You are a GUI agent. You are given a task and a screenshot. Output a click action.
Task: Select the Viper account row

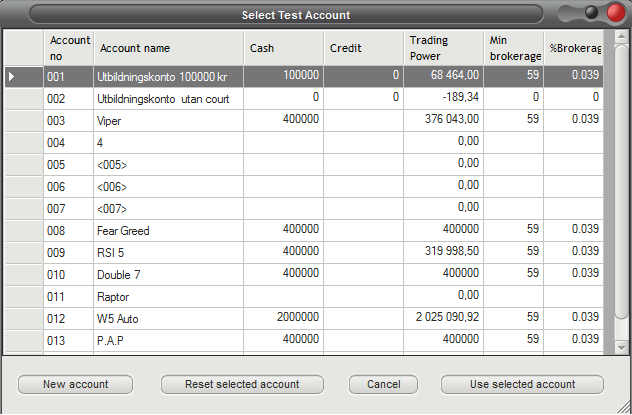(304, 120)
